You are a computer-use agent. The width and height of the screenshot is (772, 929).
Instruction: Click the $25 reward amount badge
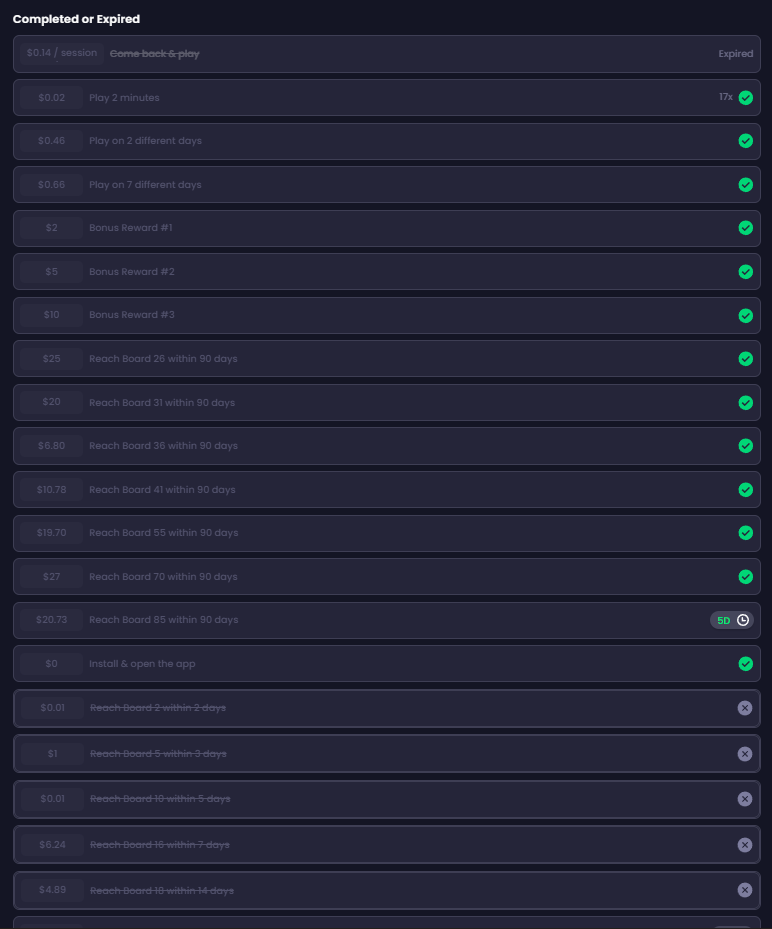[52, 358]
